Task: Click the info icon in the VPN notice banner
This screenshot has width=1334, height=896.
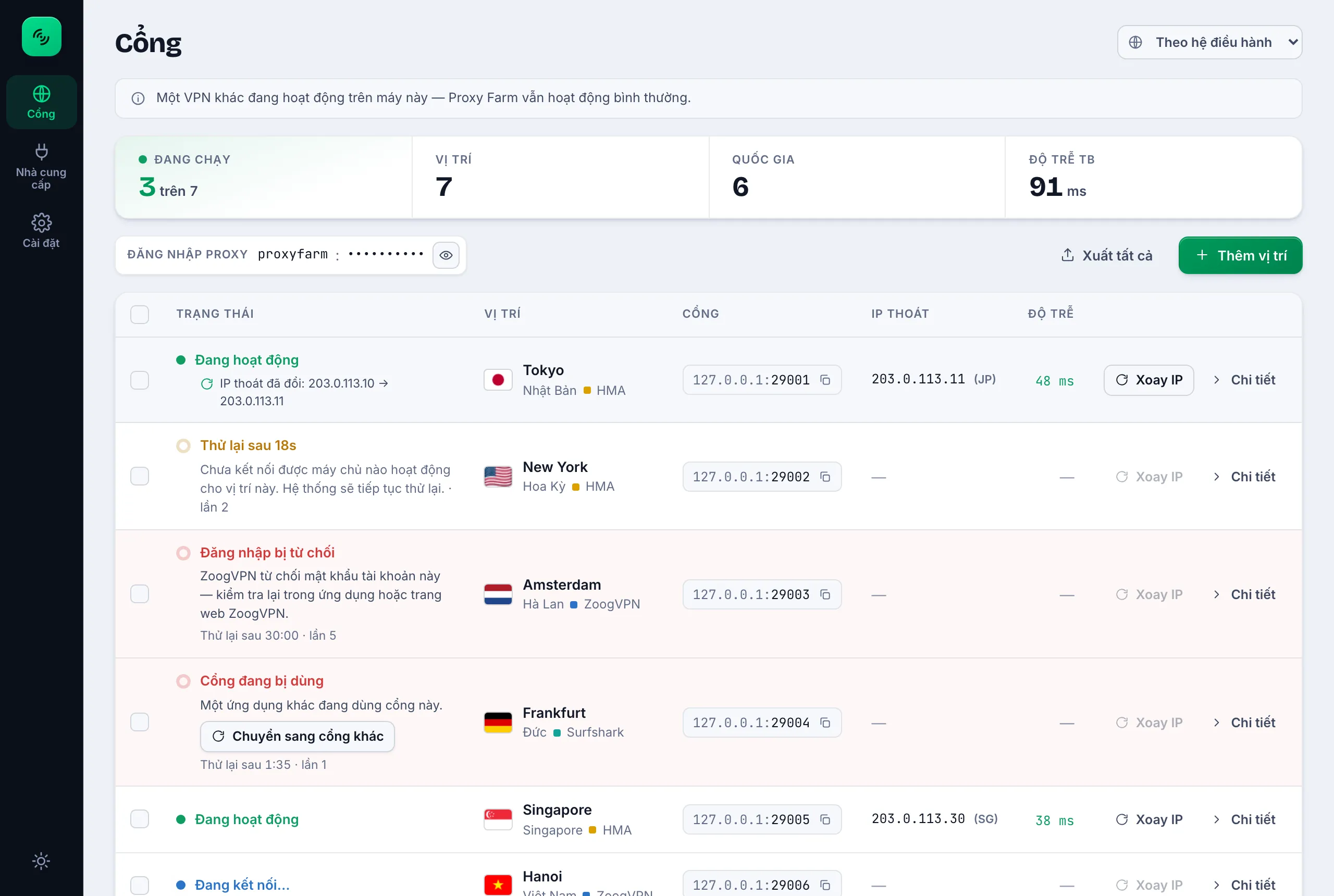Action: click(138, 98)
